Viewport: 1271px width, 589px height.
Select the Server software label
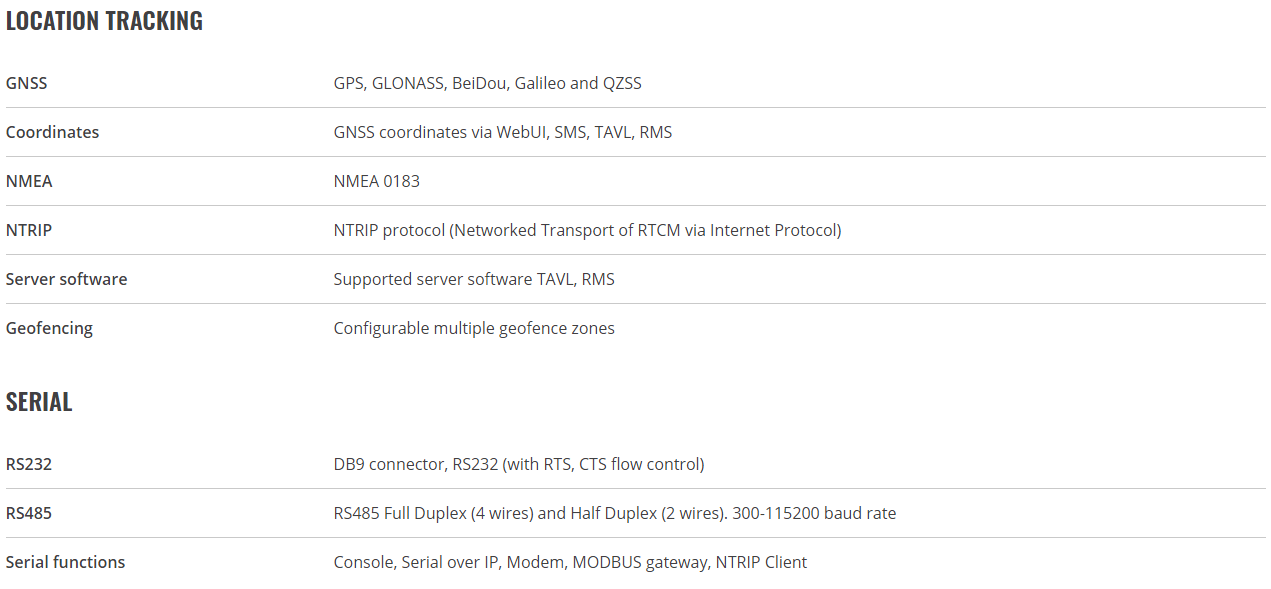[x=66, y=279]
